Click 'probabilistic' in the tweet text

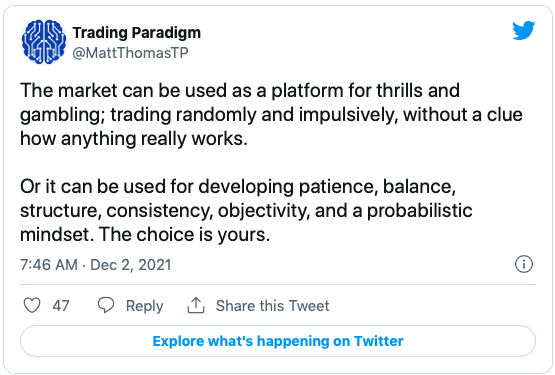[x=419, y=211]
